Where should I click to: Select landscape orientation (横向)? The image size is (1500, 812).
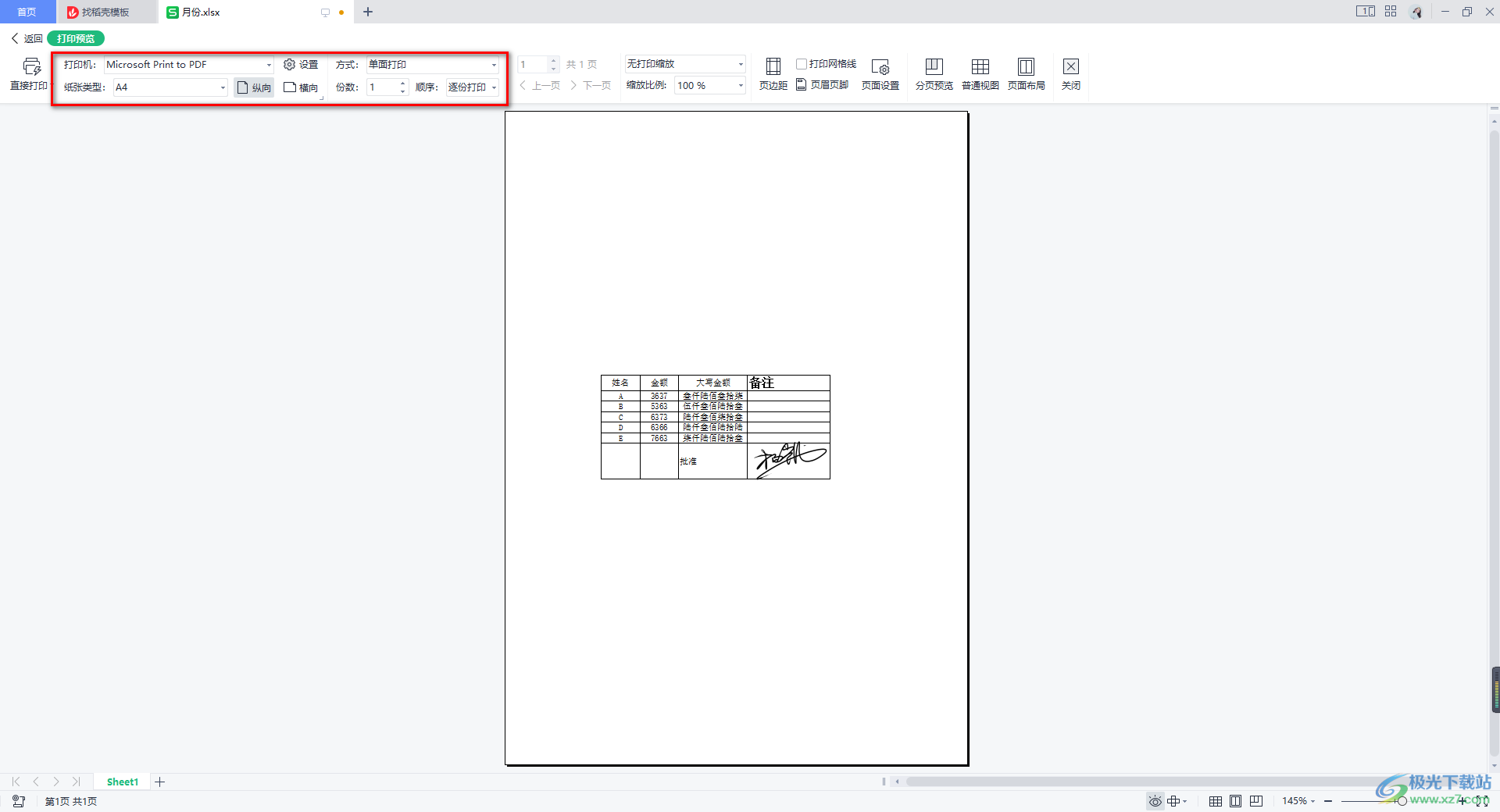pyautogui.click(x=301, y=87)
